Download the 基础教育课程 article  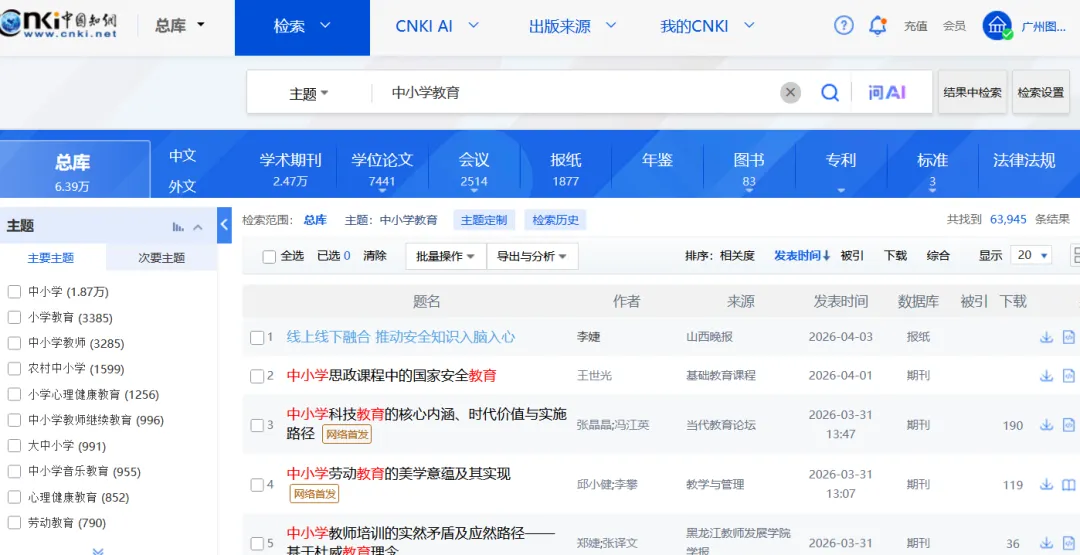pyautogui.click(x=1046, y=376)
